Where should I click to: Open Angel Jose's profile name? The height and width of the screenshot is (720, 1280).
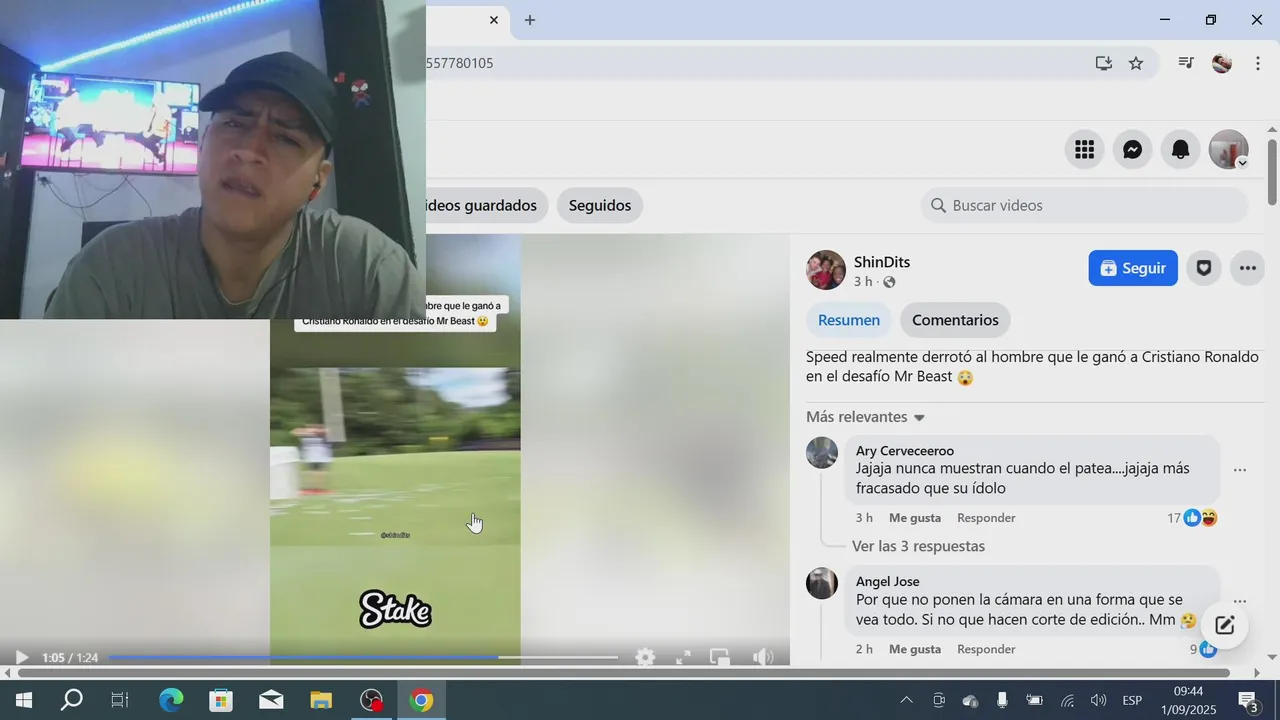click(888, 581)
